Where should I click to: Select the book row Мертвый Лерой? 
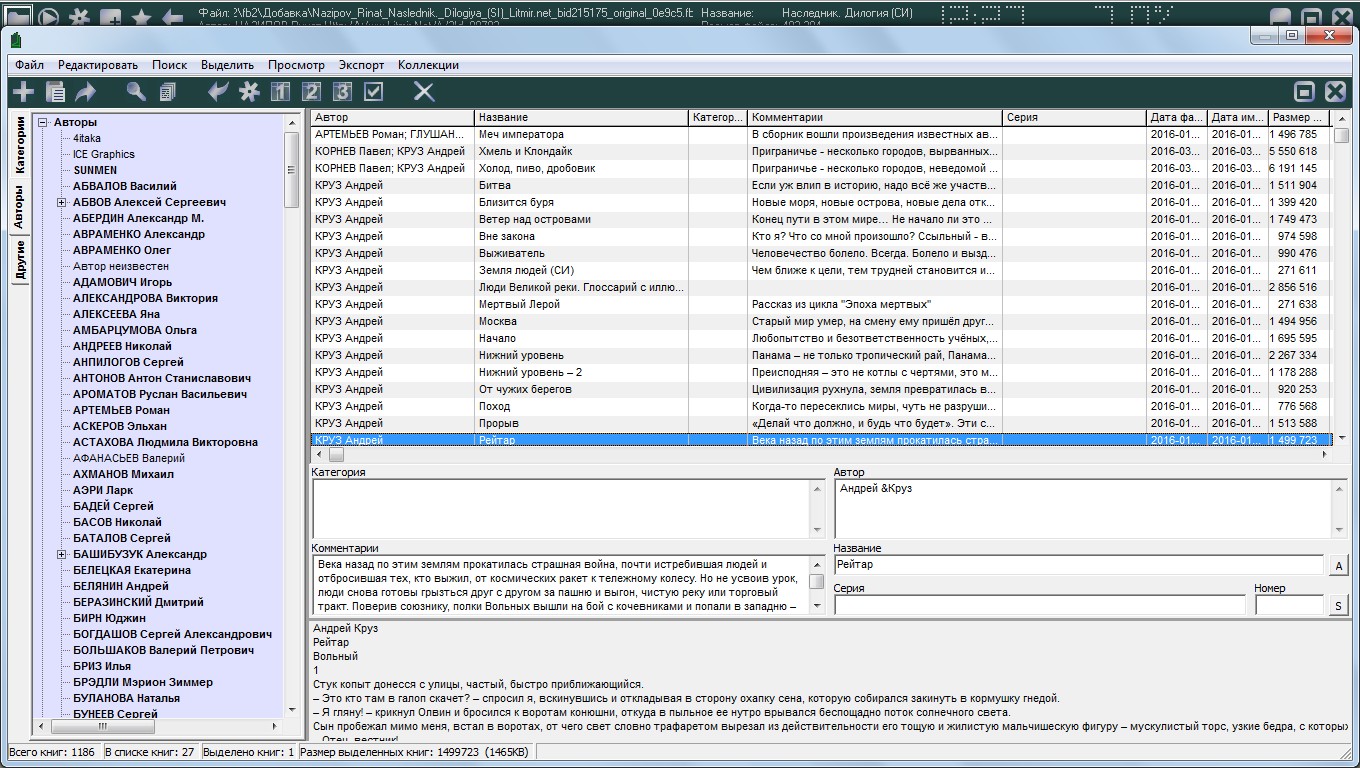point(519,304)
